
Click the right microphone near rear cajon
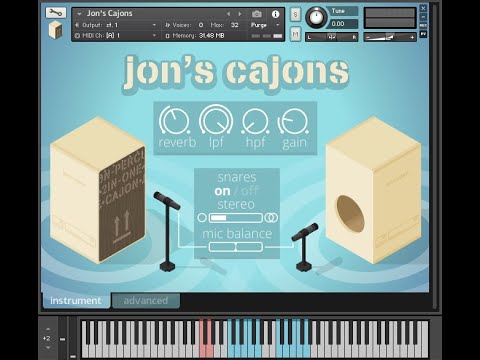(304, 247)
